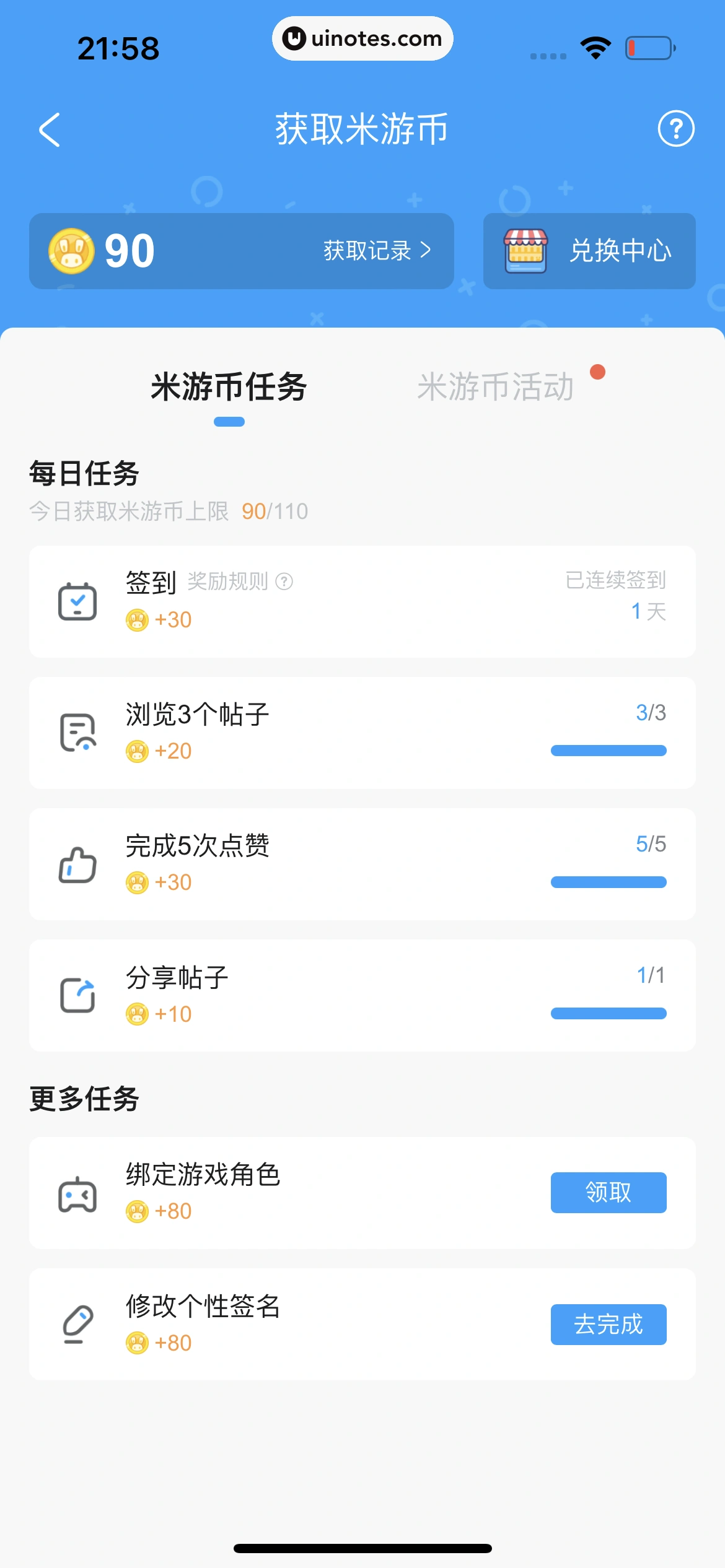
Task: Open 奖励规则 reward rules info icon
Action: 284,581
